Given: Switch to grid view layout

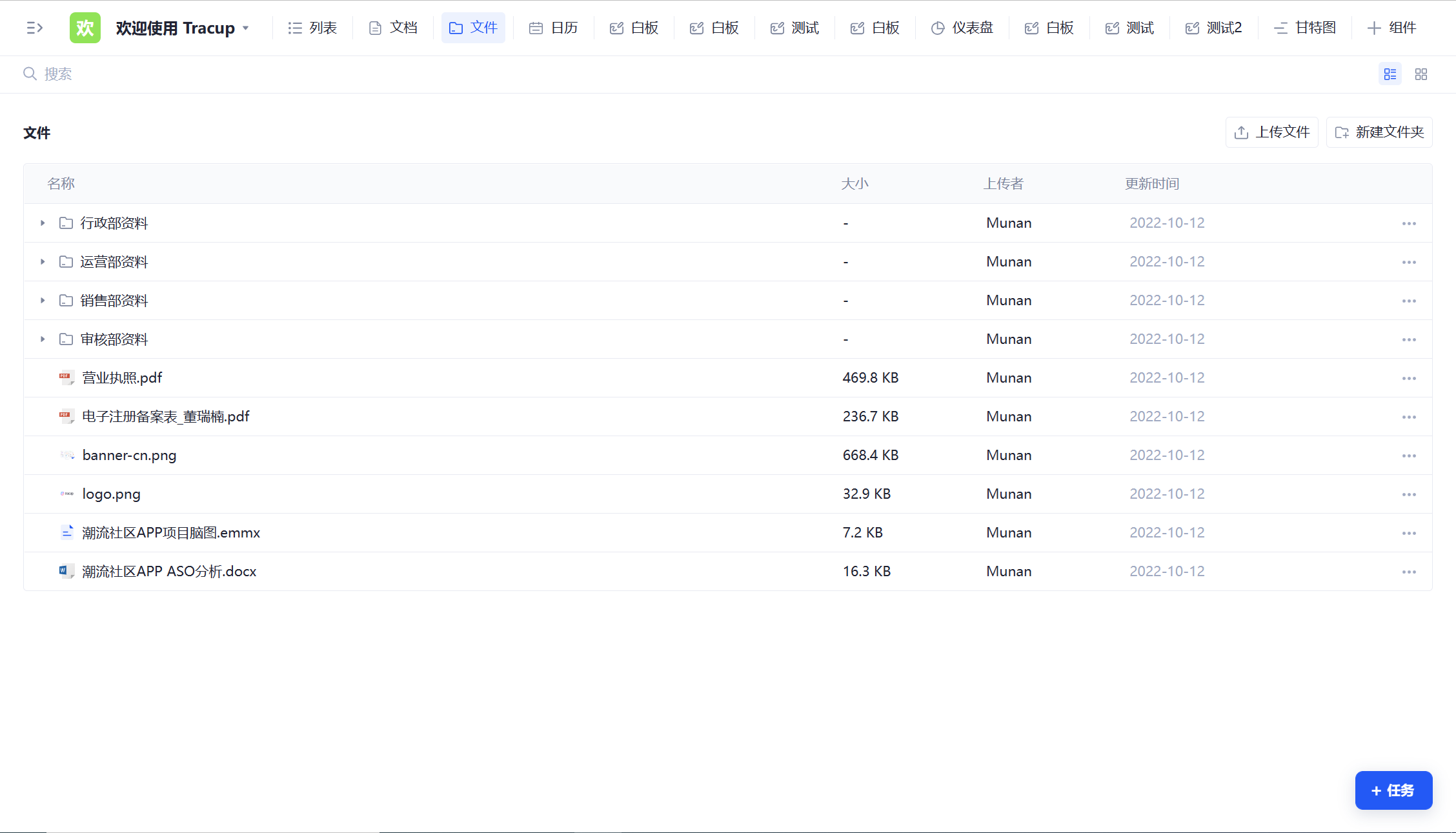Looking at the screenshot, I should click(1421, 74).
